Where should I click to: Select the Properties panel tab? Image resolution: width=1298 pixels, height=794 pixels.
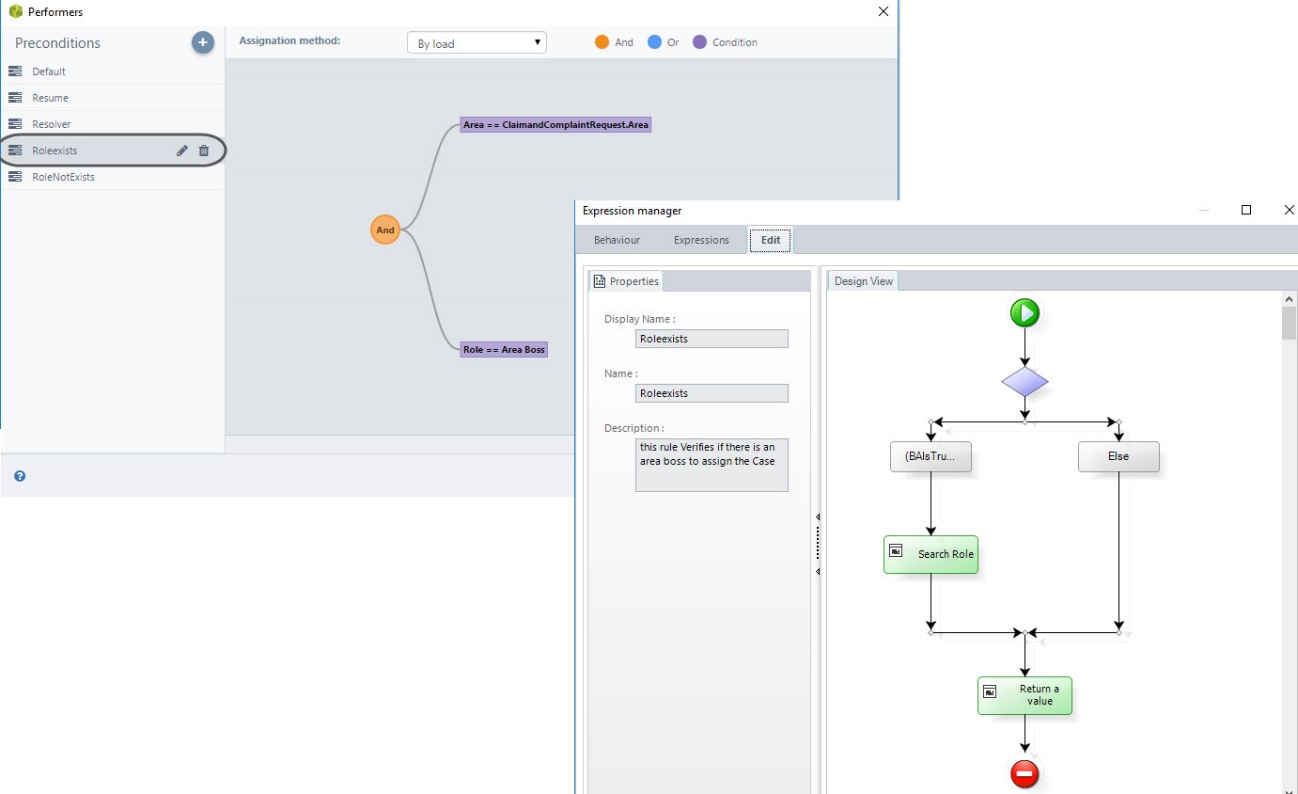626,281
